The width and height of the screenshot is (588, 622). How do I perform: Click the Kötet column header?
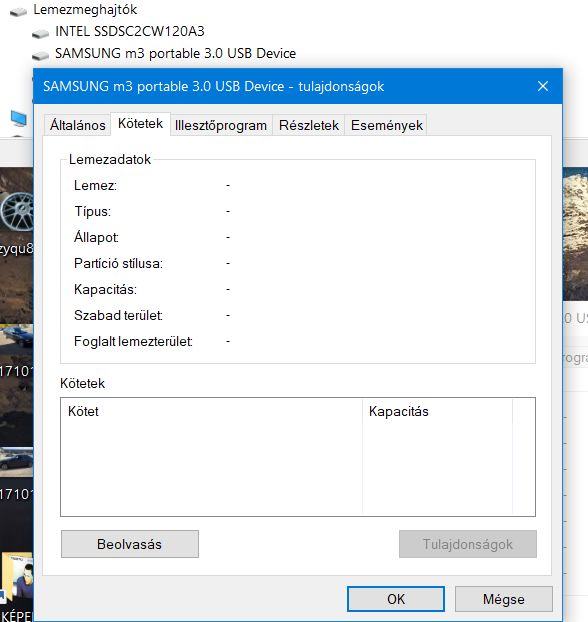211,411
